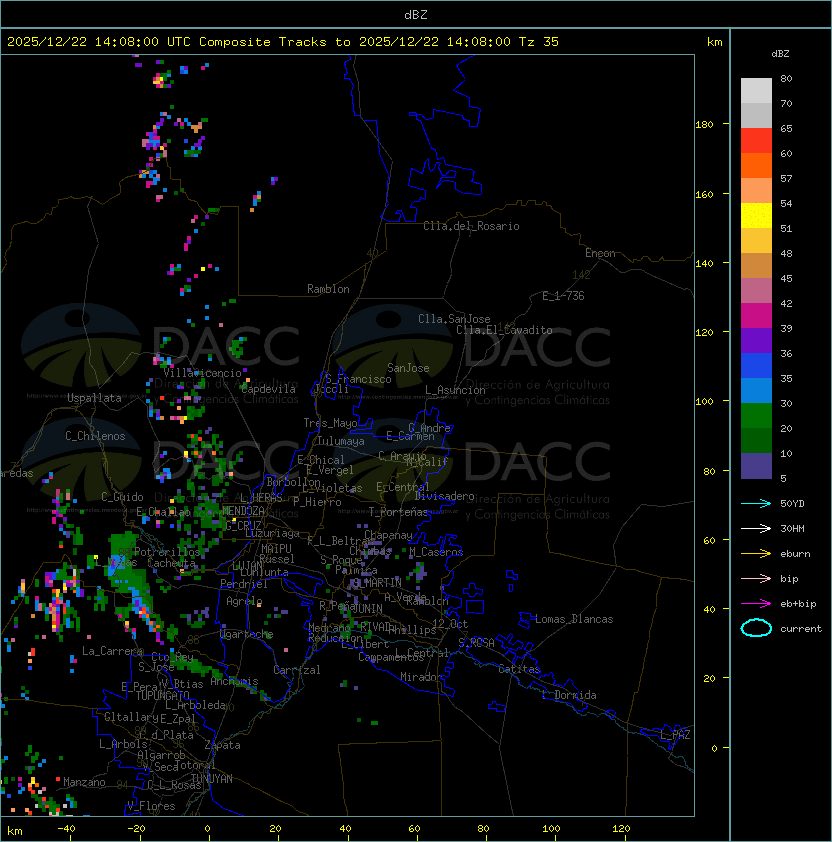Click the 'Lomas_Blancas' map label

574,619
